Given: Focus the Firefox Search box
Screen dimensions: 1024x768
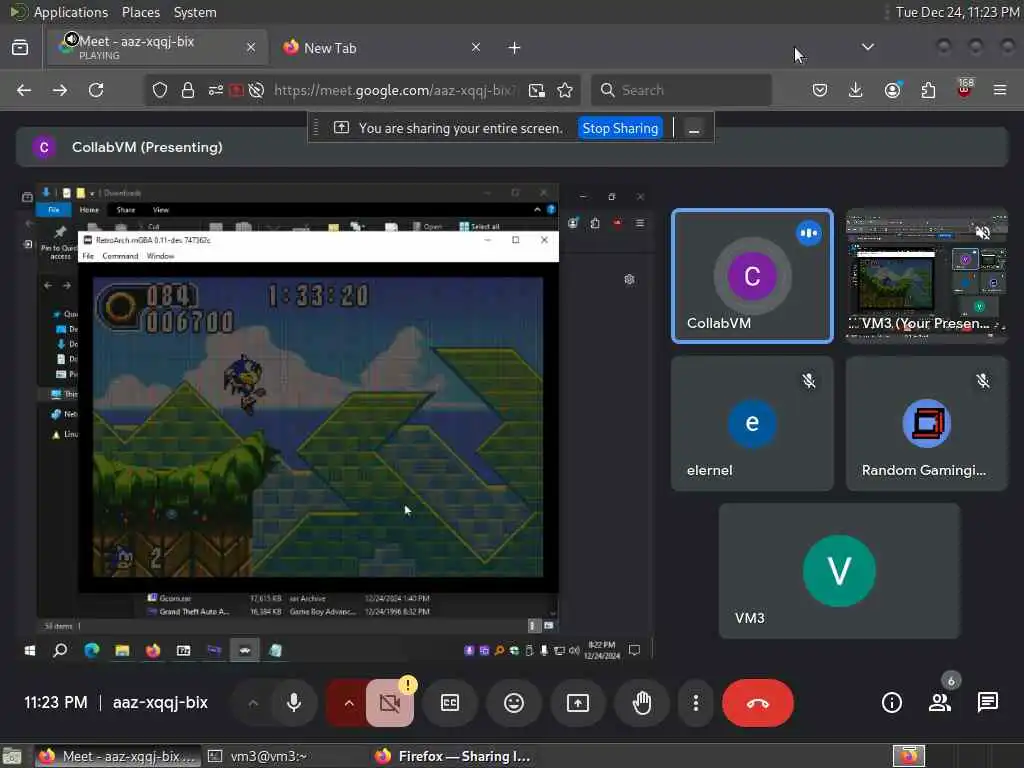Looking at the screenshot, I should [x=681, y=90].
